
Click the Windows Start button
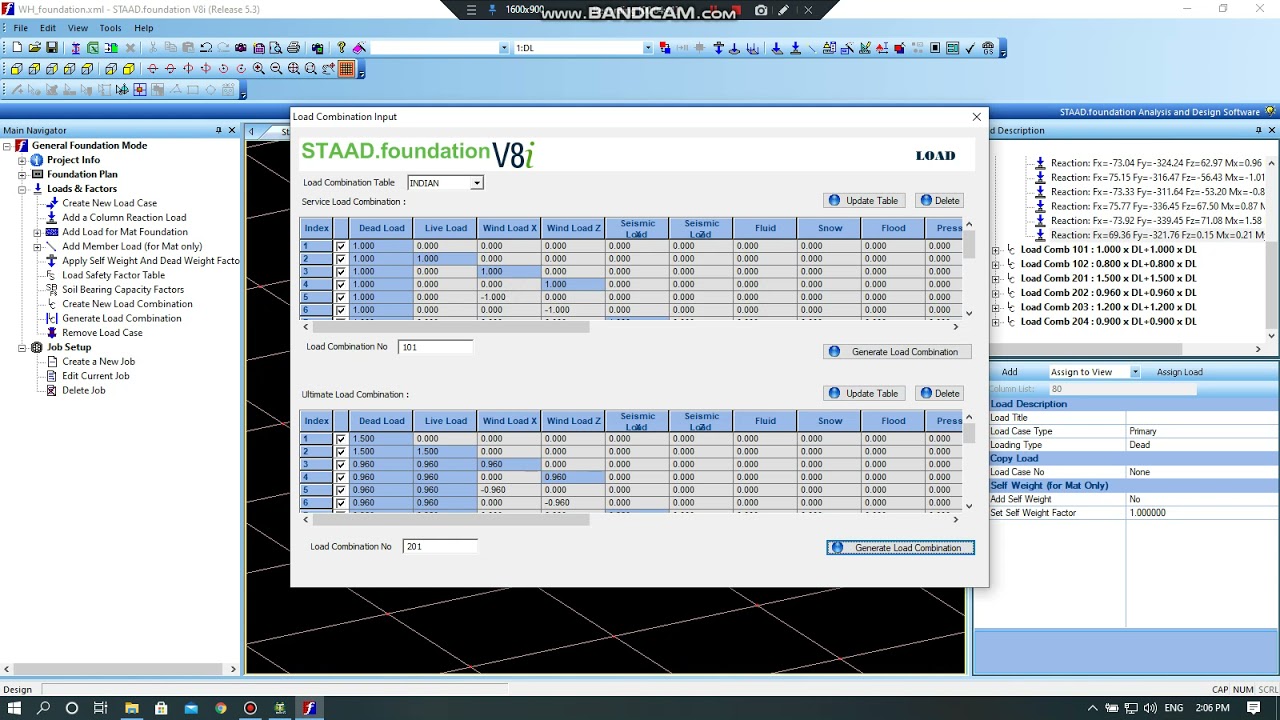coord(14,708)
